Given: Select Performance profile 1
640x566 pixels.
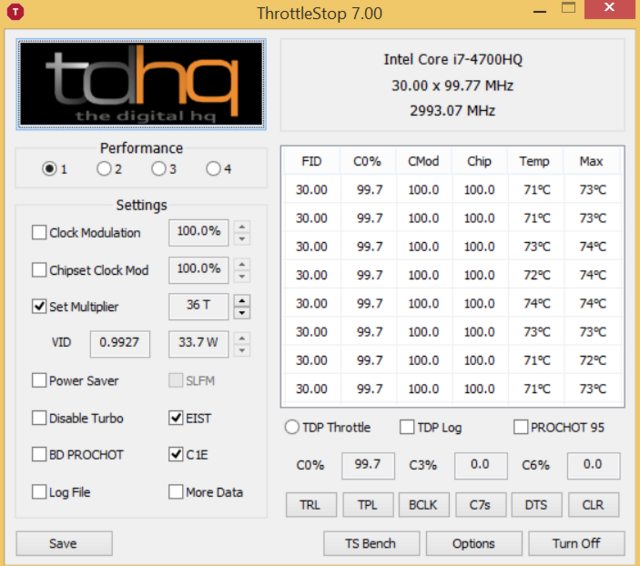Looking at the screenshot, I should (x=49, y=169).
